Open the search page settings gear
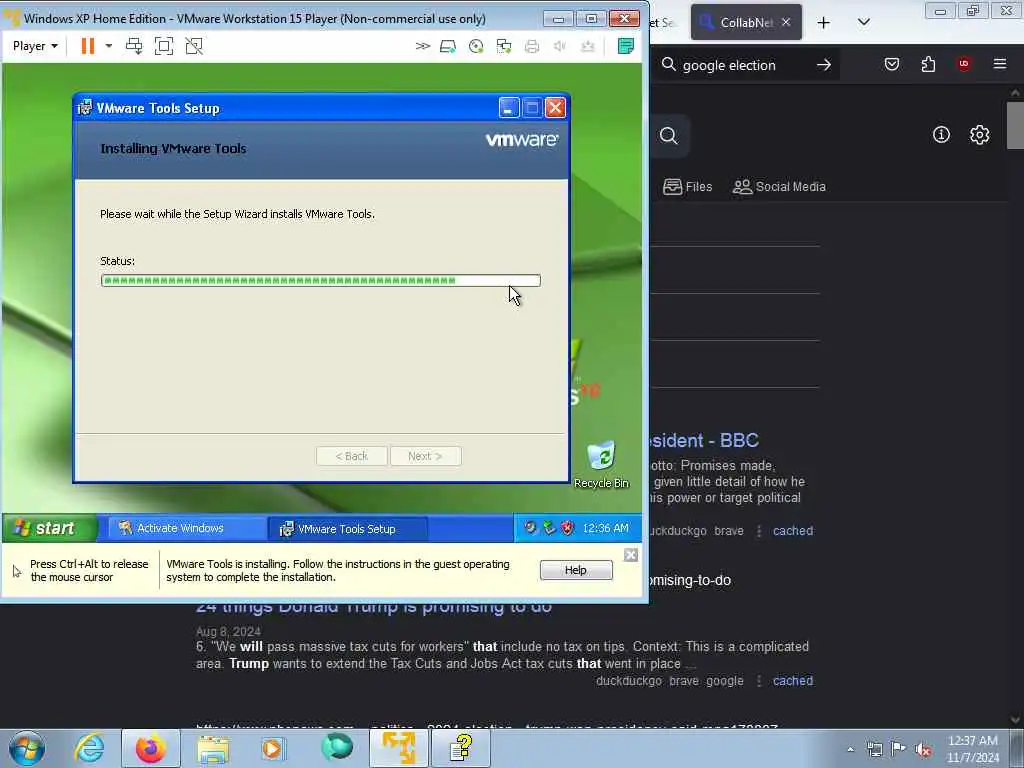1024x768 pixels. point(980,135)
